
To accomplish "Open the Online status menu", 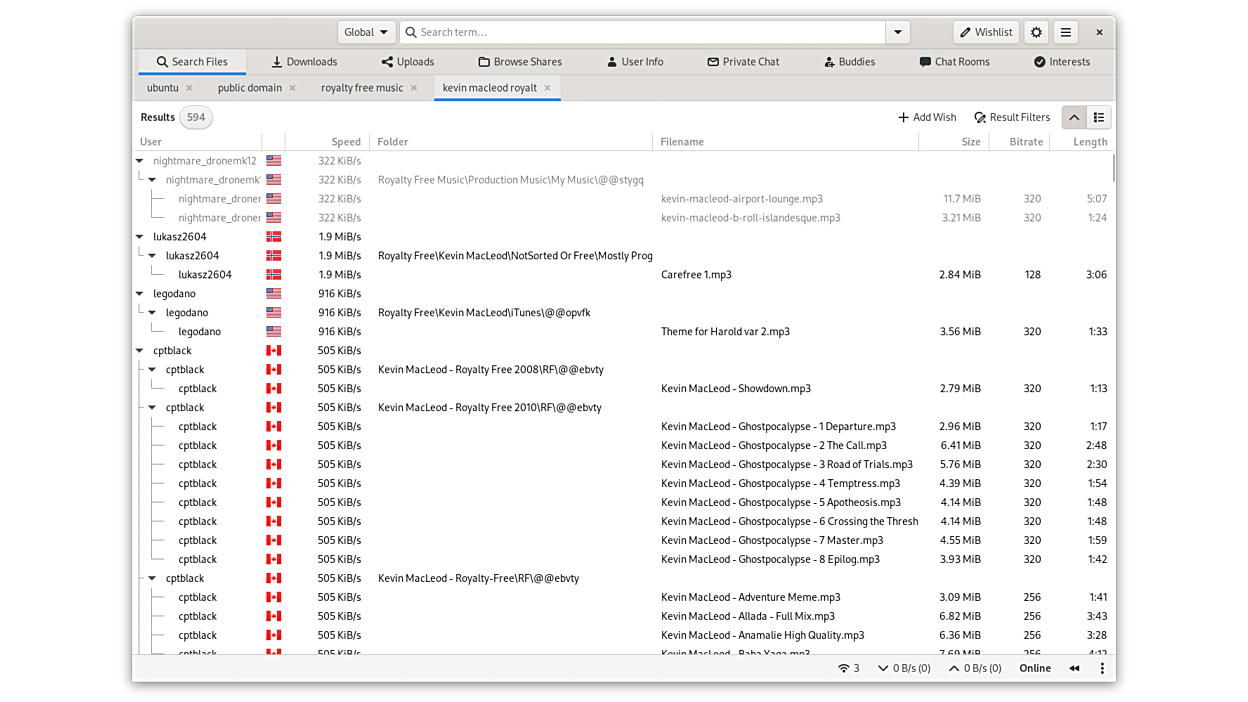I will point(1035,668).
